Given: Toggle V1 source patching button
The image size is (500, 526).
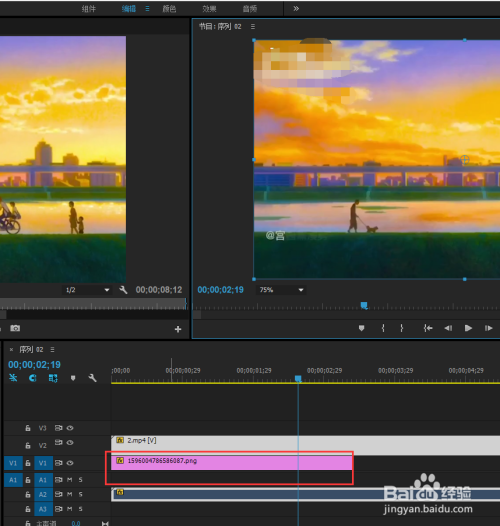Looking at the screenshot, I should pos(13,463).
